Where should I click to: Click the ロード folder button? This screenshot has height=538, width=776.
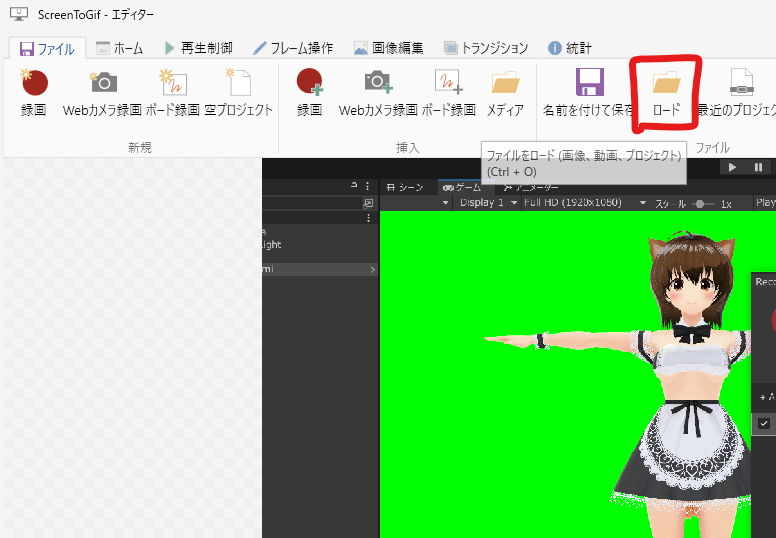click(x=666, y=93)
